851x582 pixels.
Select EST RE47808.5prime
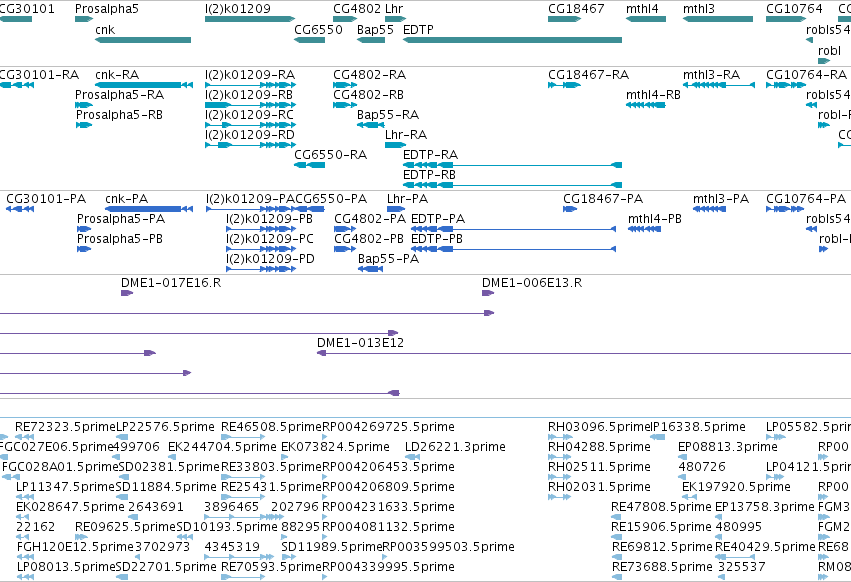click(x=661, y=507)
